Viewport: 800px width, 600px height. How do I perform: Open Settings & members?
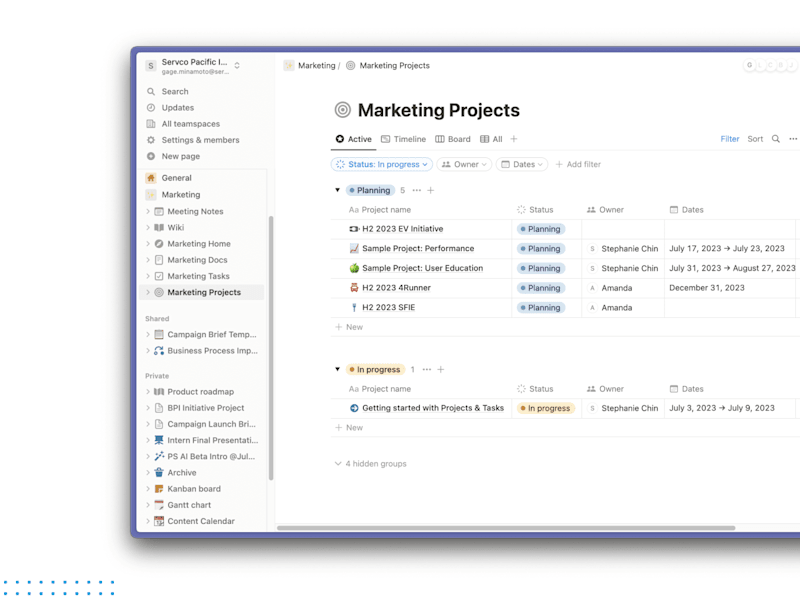coord(200,140)
